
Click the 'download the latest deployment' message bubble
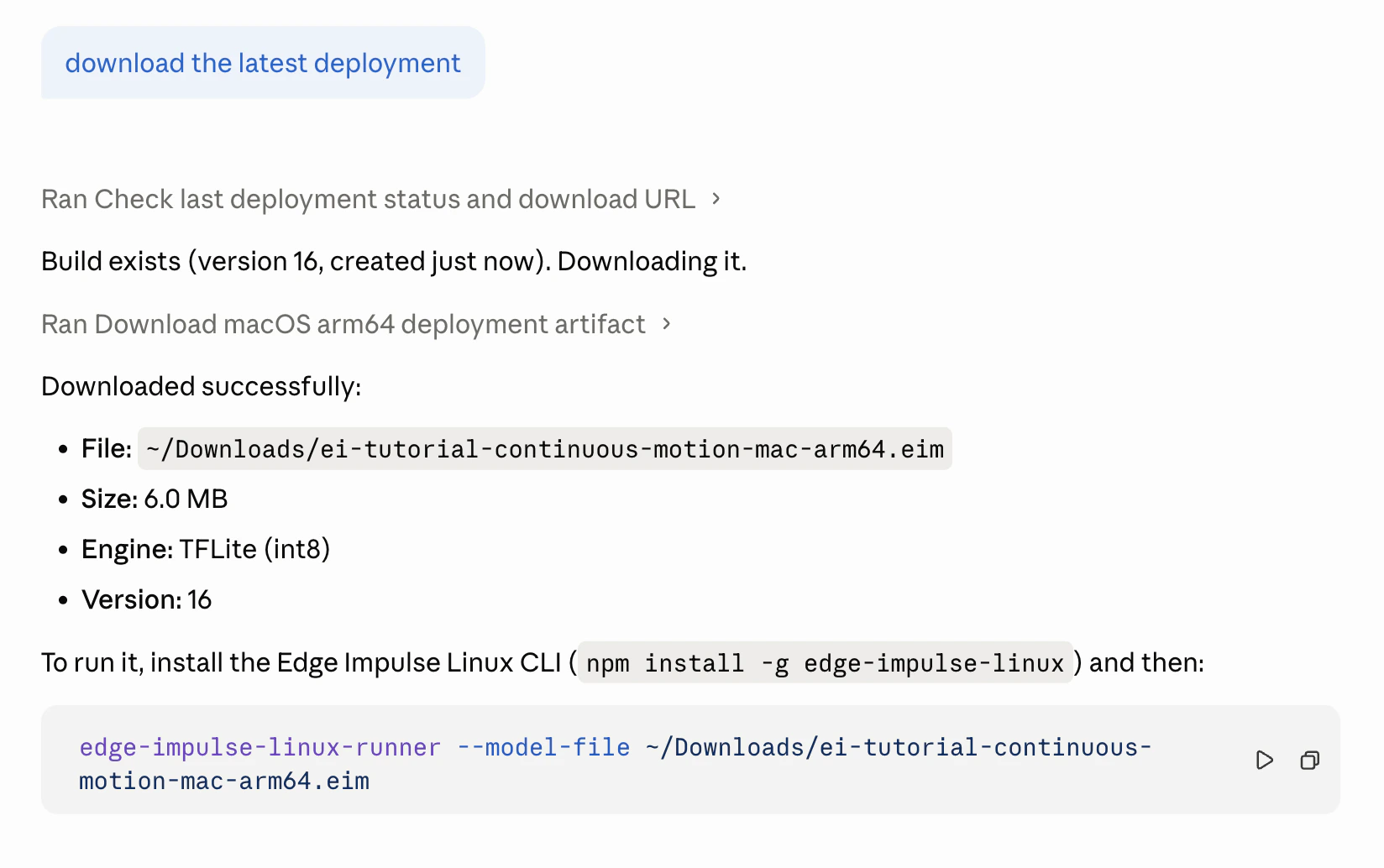(x=263, y=63)
